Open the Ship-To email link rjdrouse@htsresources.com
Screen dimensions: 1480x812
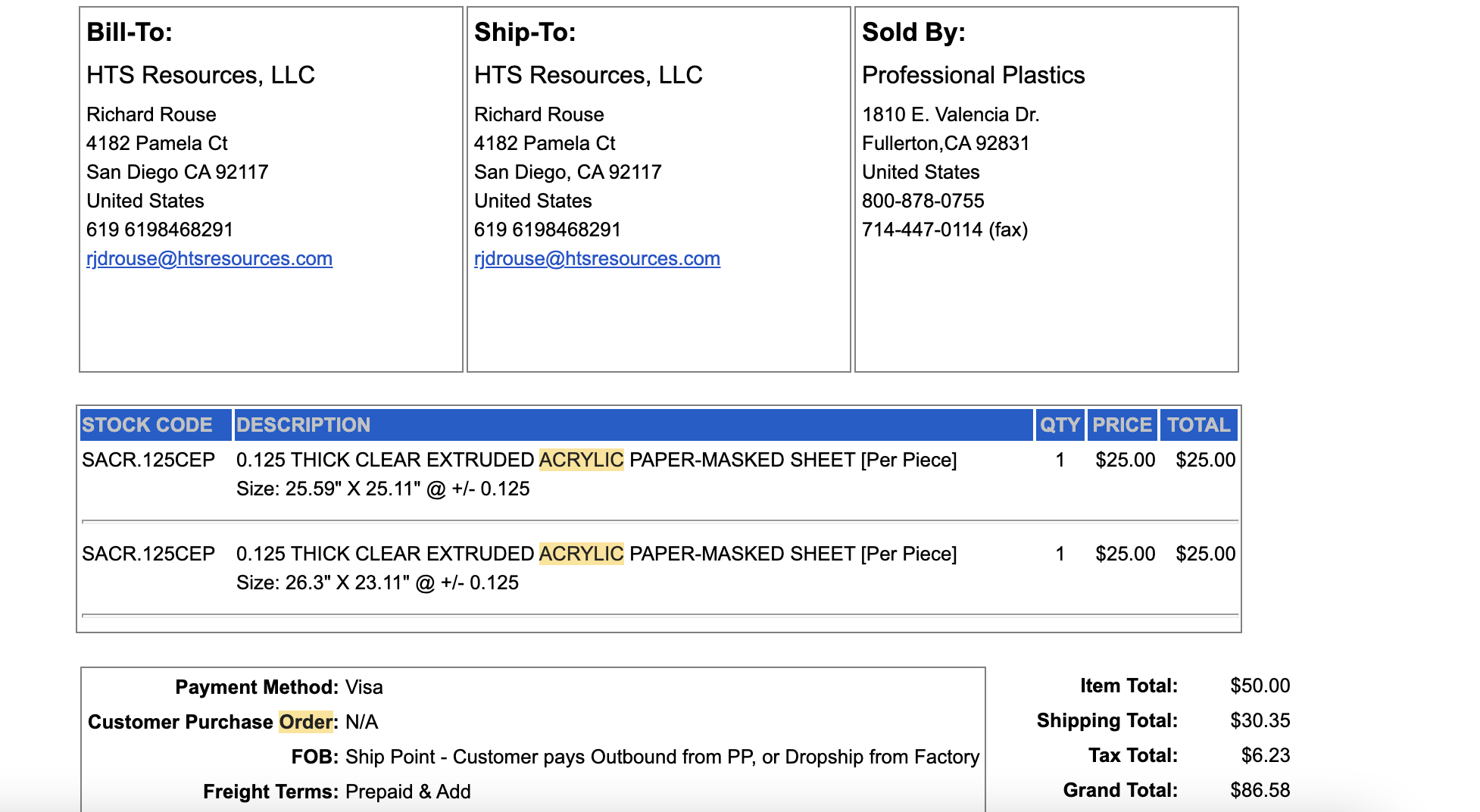[597, 258]
